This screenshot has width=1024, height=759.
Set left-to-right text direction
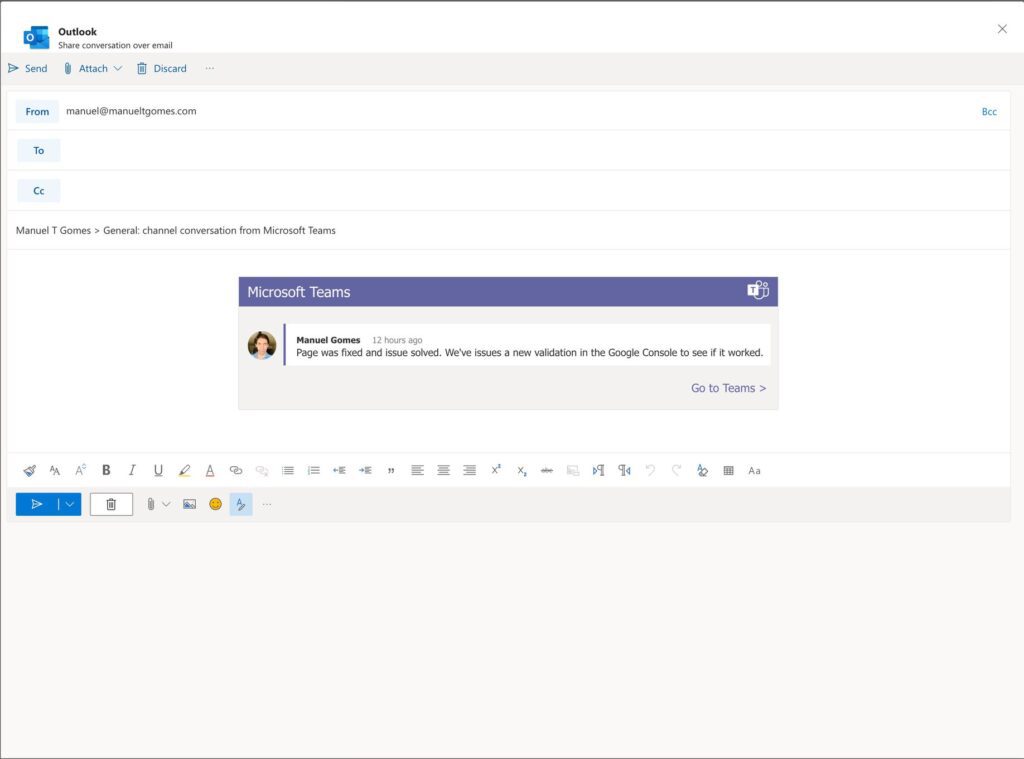tap(598, 470)
